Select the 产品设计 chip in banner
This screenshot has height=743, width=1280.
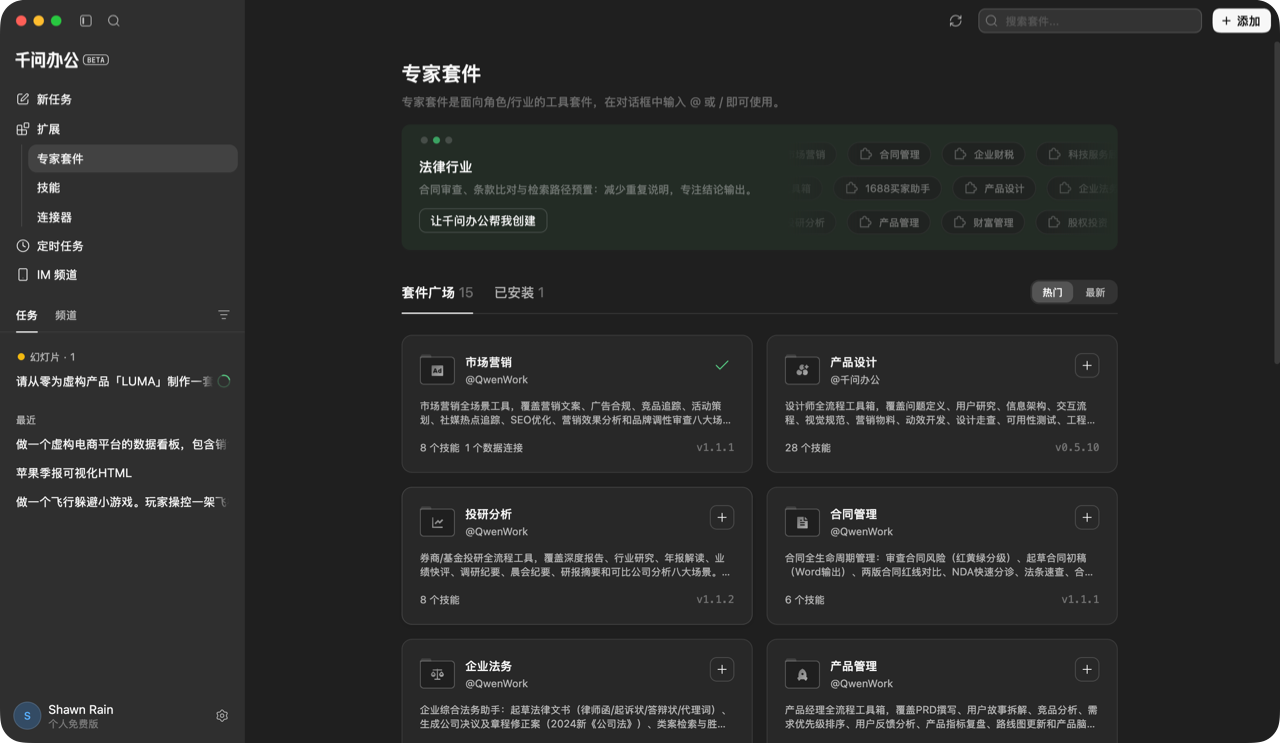994,189
